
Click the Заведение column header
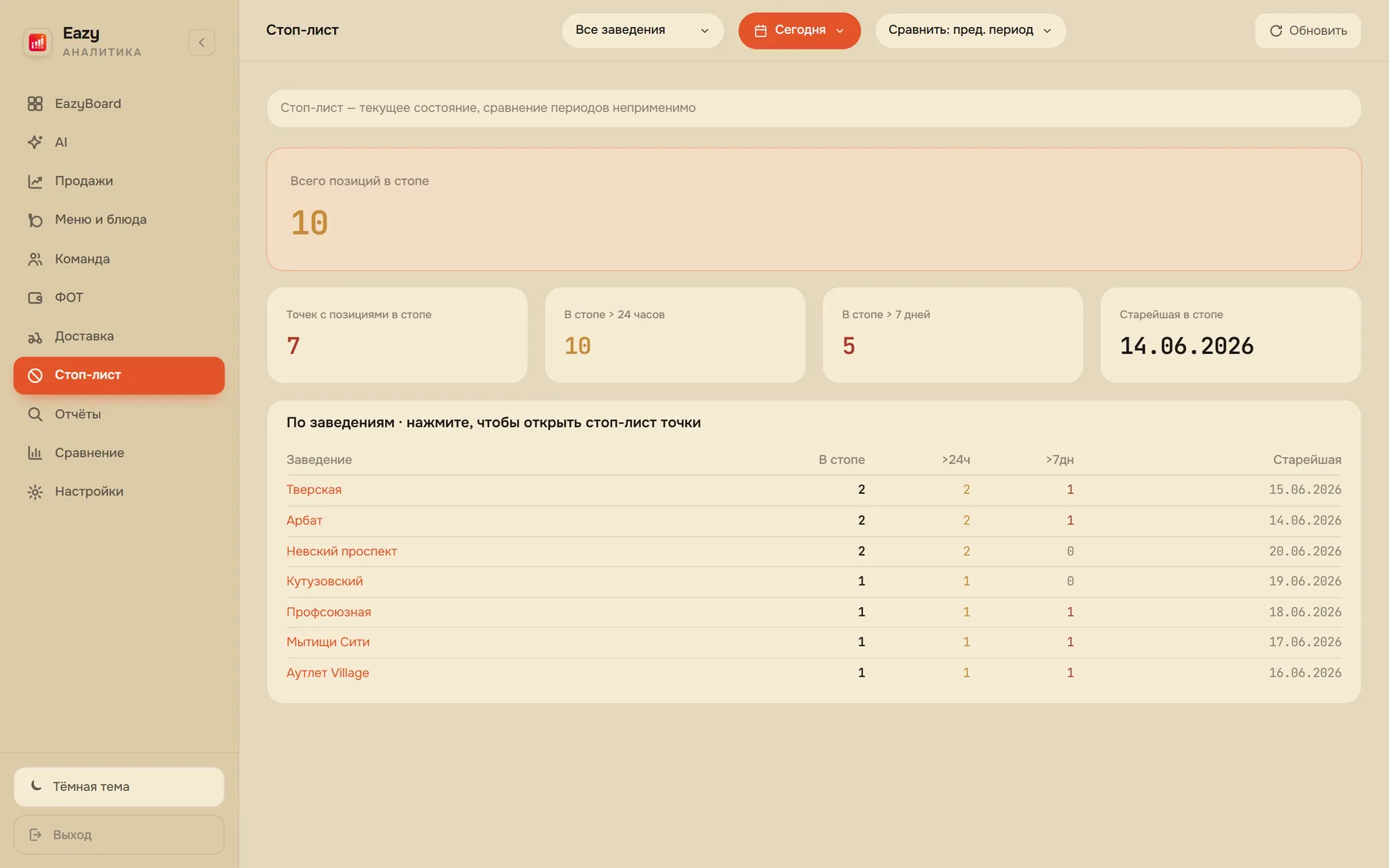319,460
